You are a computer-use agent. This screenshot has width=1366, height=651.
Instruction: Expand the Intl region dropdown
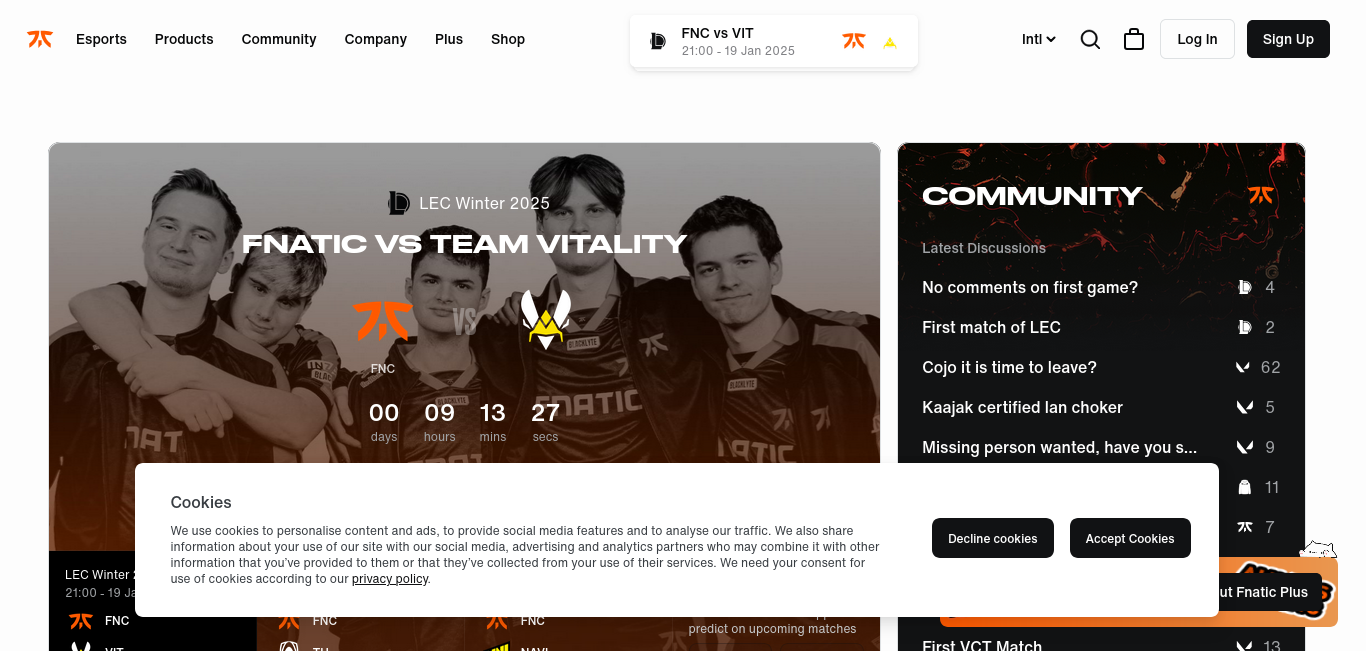pyautogui.click(x=1039, y=39)
